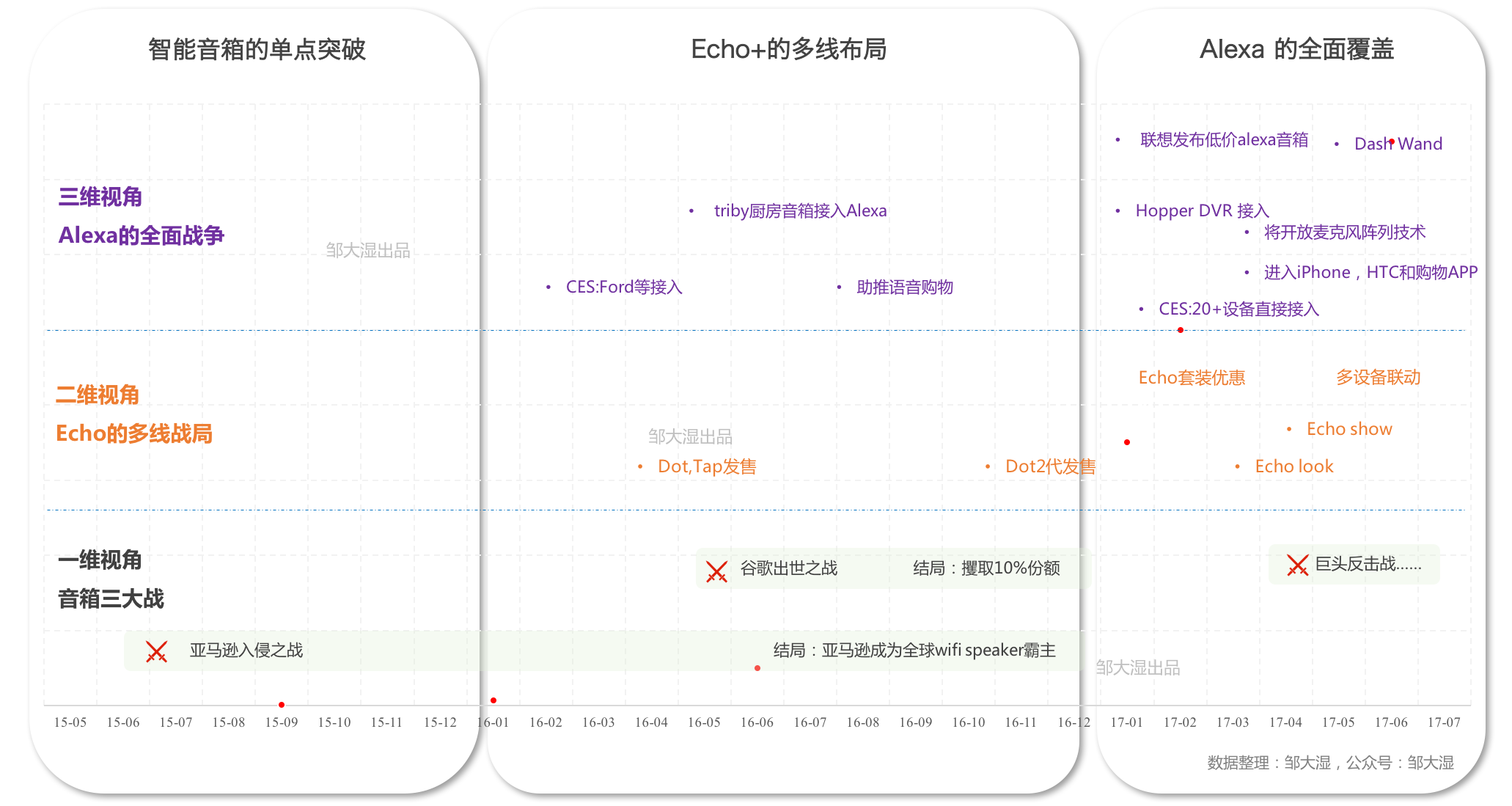Select the Dot2代发售 event

click(x=1050, y=466)
